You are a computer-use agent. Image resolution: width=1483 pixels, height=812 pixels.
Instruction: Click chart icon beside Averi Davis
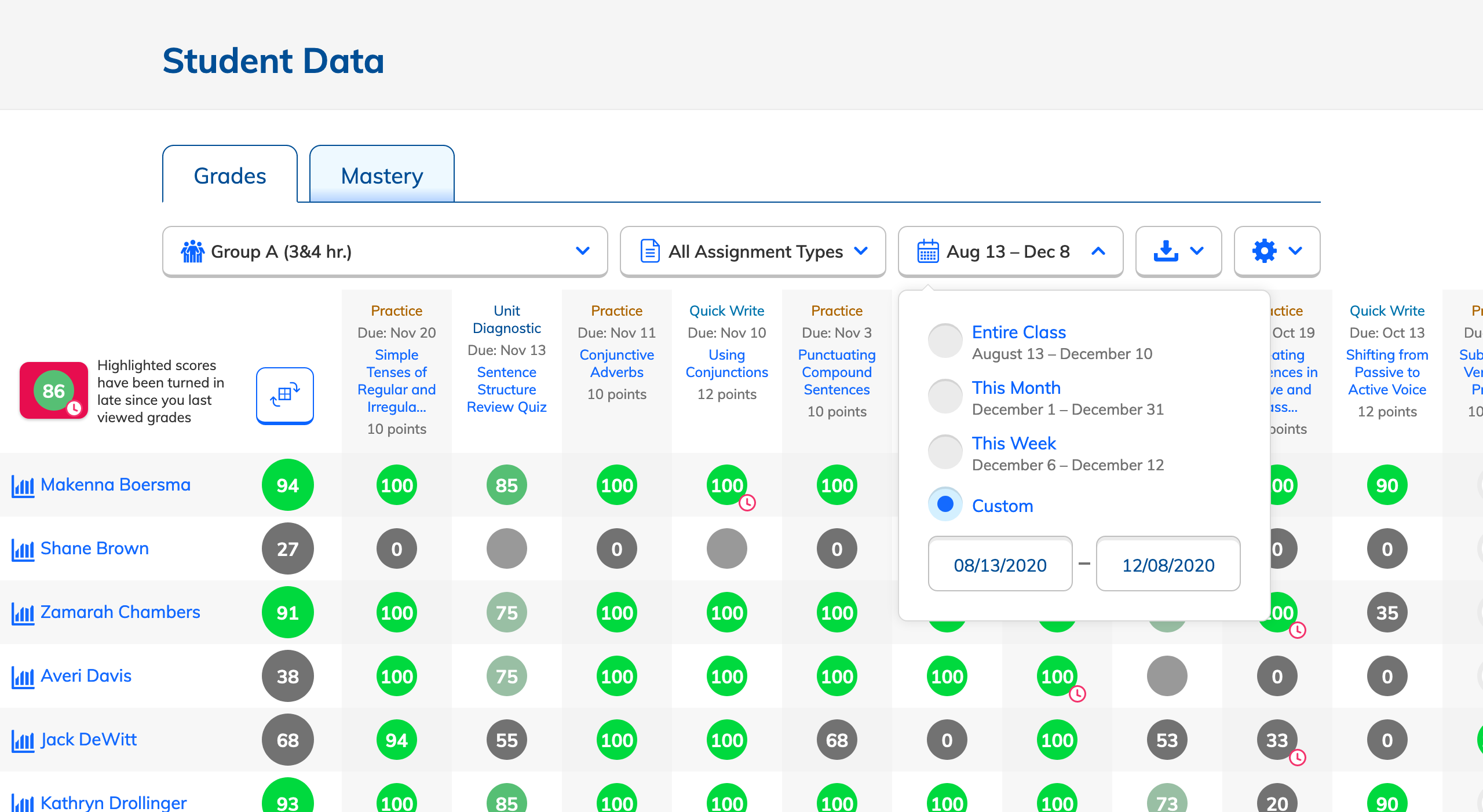(23, 677)
